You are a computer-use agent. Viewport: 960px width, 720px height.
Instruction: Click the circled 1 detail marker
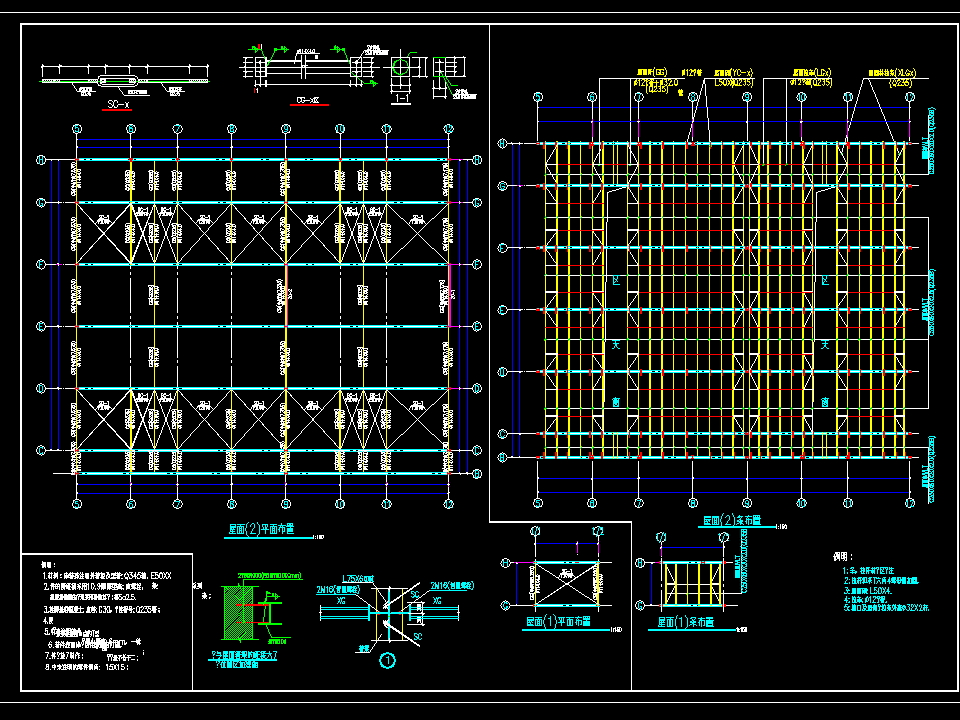click(388, 661)
